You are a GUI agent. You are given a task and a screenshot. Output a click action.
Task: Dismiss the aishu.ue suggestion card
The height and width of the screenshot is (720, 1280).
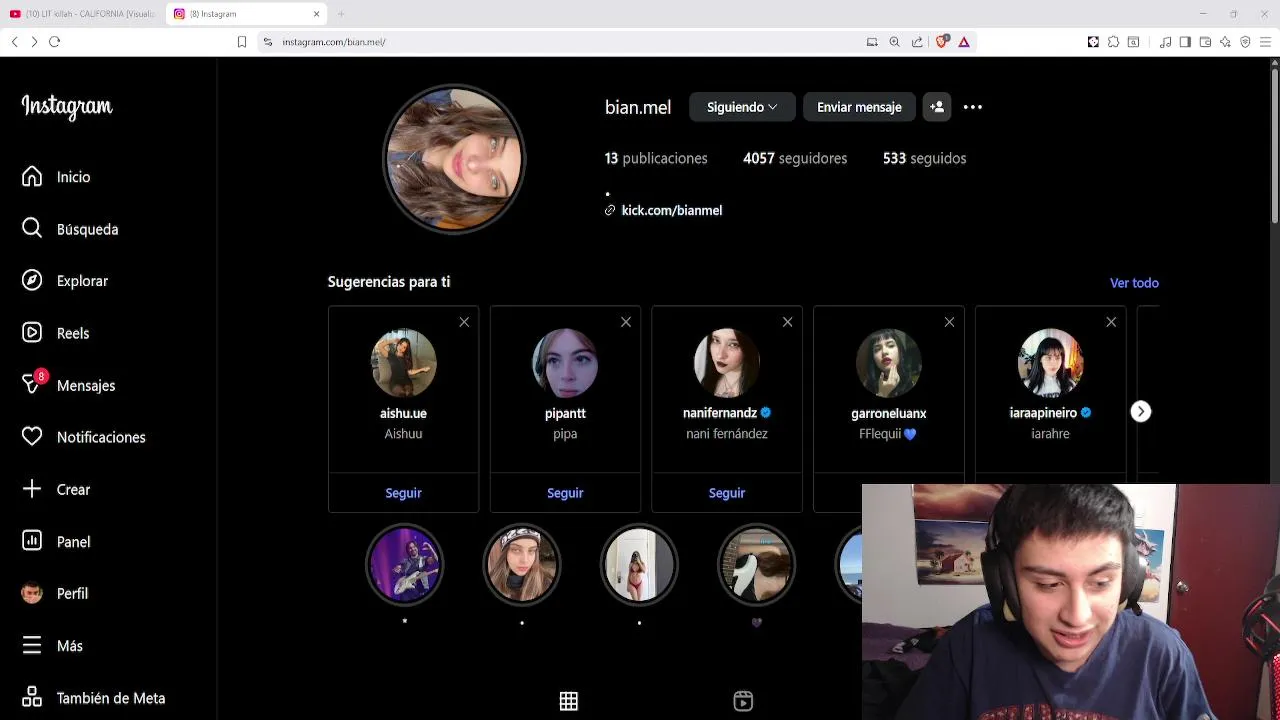[464, 322]
